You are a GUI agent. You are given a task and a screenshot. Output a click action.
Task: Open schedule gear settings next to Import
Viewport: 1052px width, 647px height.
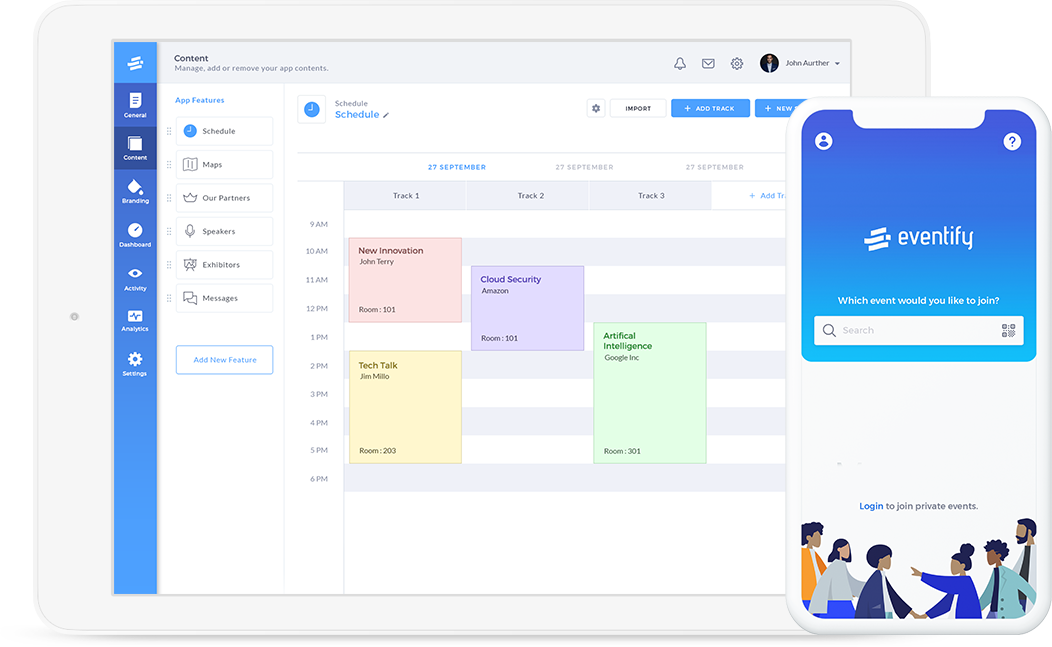point(596,108)
